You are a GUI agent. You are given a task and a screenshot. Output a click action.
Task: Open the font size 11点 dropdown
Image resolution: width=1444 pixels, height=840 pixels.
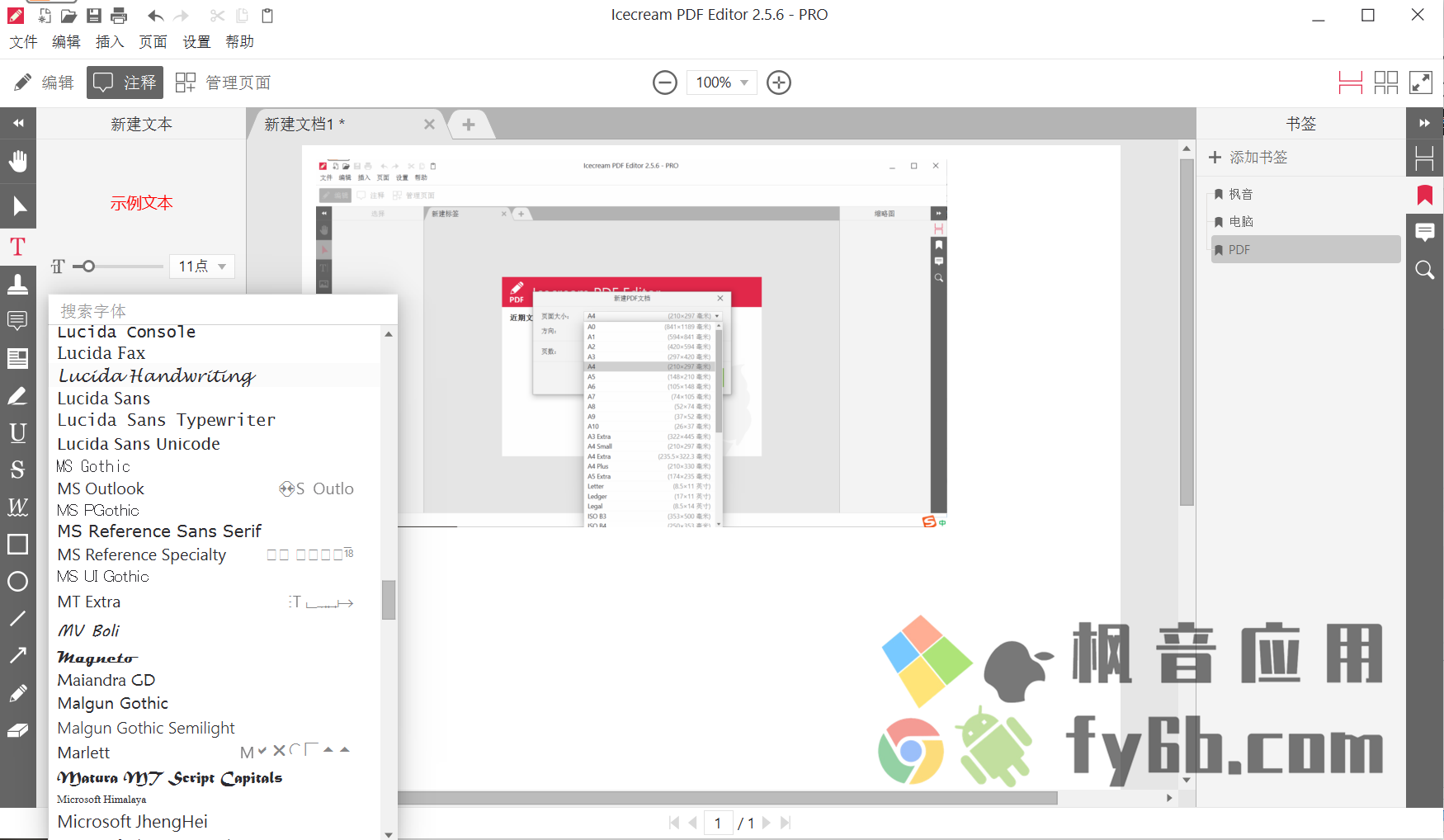point(202,267)
